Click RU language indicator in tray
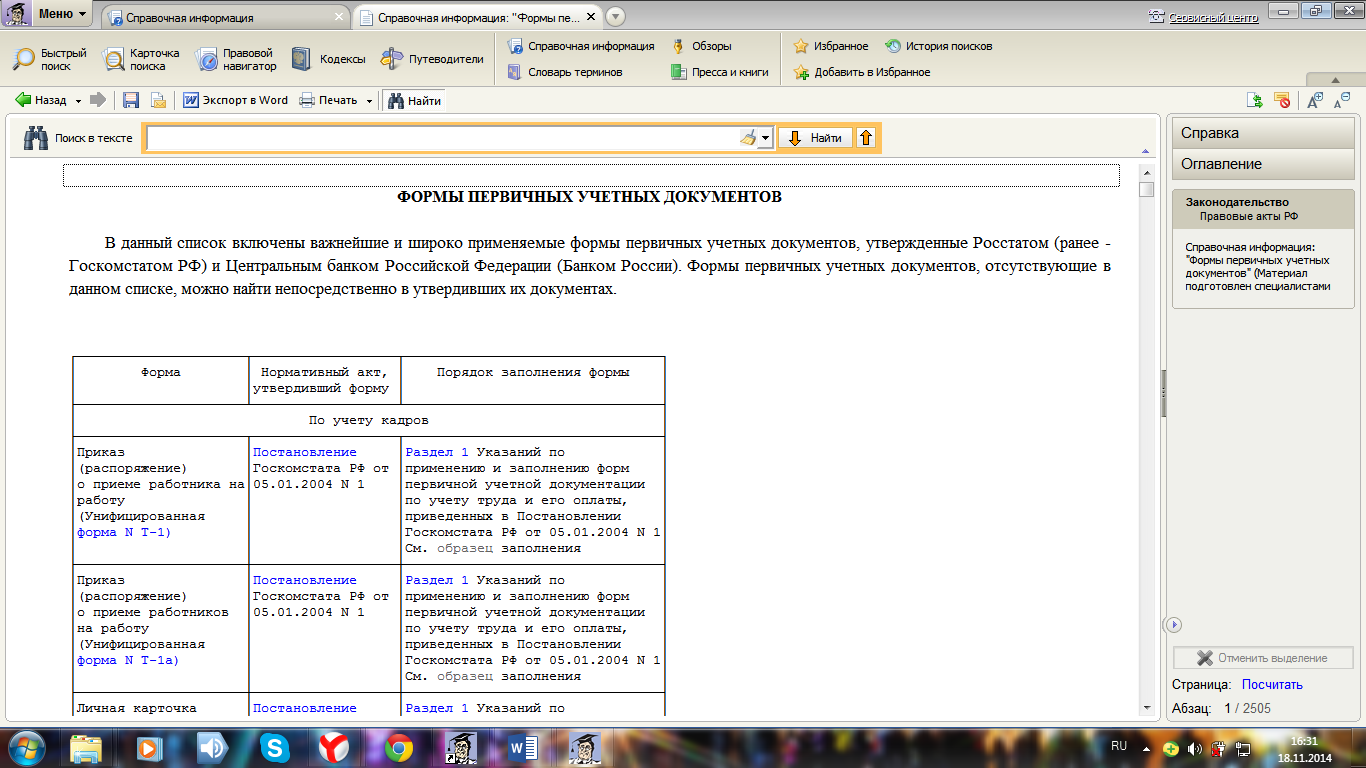The height and width of the screenshot is (768, 1366). click(x=1119, y=746)
